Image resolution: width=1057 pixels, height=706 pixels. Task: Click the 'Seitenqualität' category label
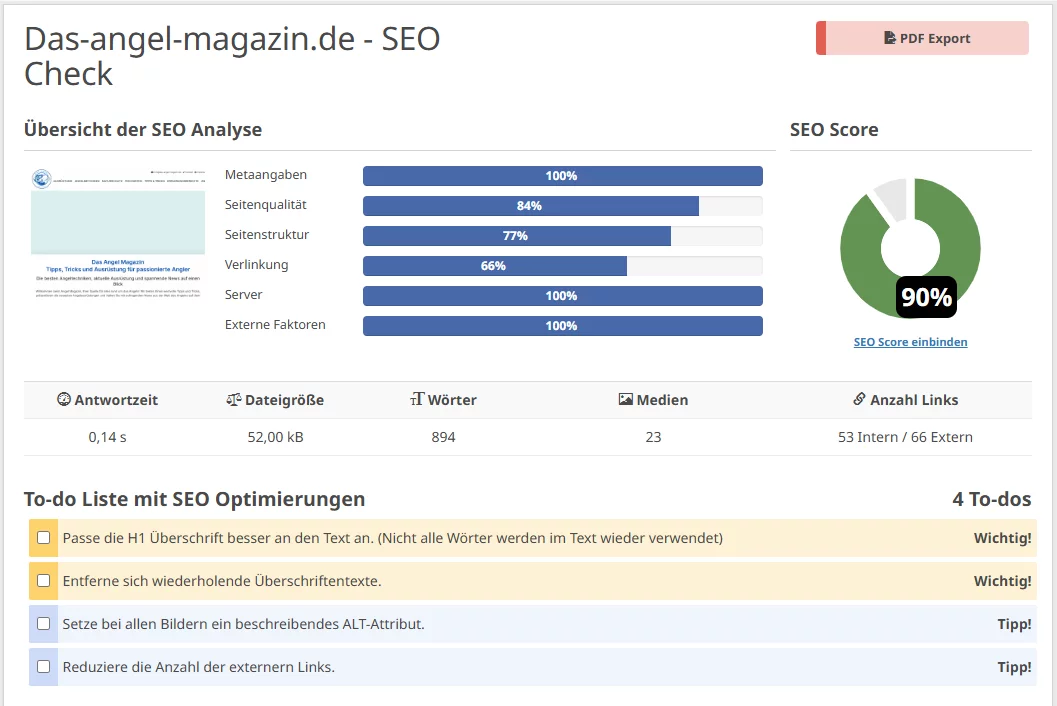266,205
